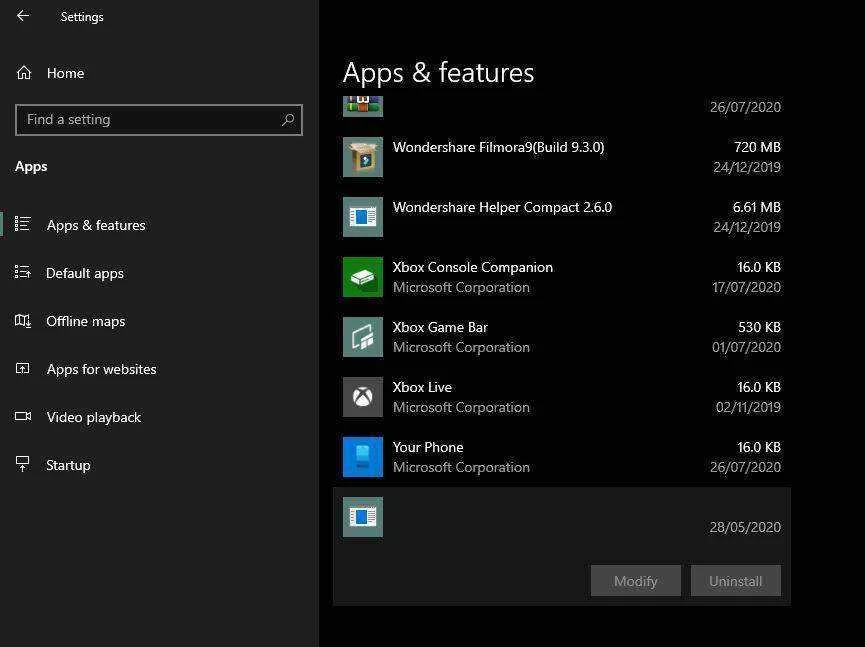Click the Apps & features page heading

pyautogui.click(x=438, y=73)
